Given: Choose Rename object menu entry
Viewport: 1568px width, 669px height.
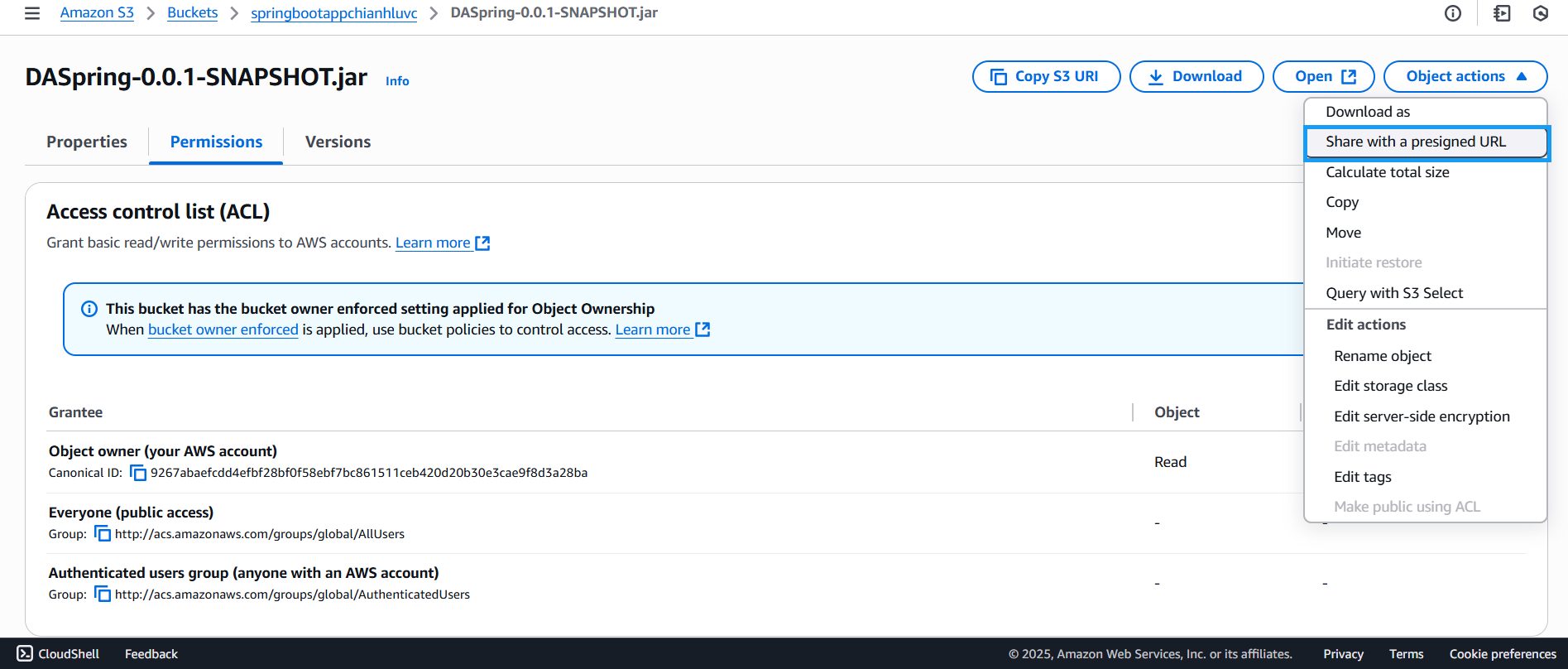Looking at the screenshot, I should coord(1426,356).
